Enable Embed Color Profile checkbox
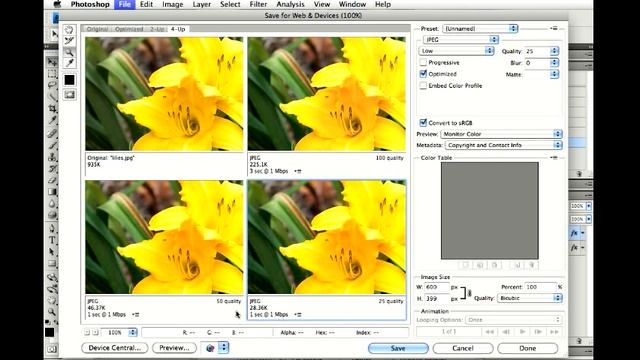Screen dimensions: 640x360 tap(423, 86)
